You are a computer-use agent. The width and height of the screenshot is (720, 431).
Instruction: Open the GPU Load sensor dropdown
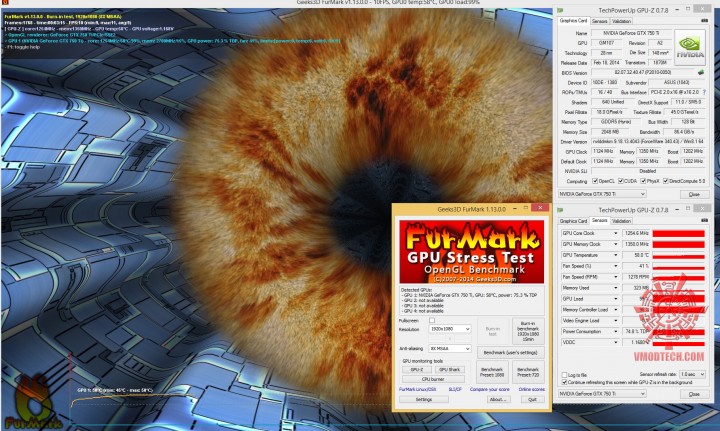tap(615, 299)
